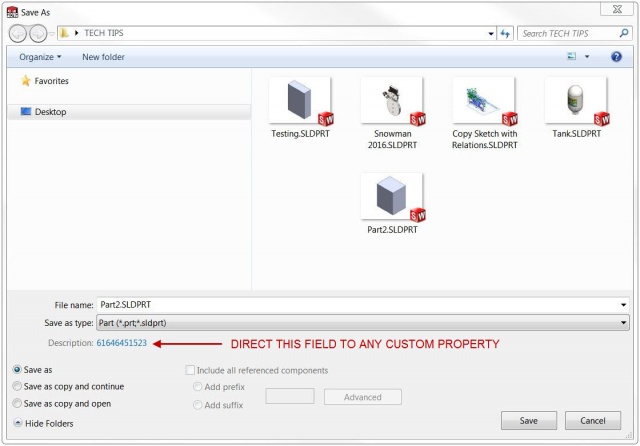The image size is (640, 446).
Task: Open the Save as type combo box
Action: (x=362, y=323)
